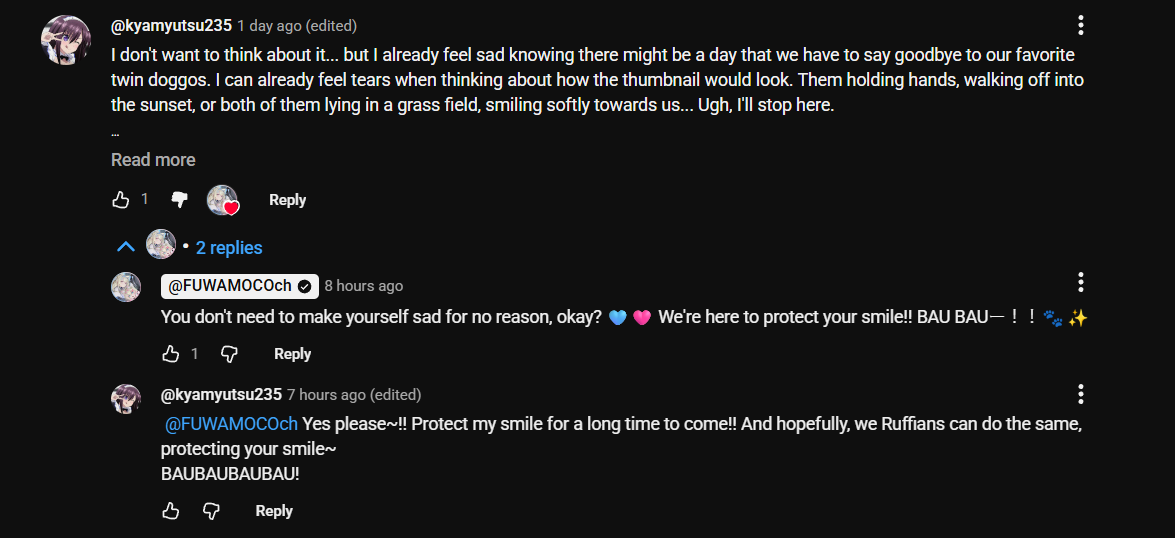Click the blue chevron beside 2 replies
This screenshot has height=538, width=1175.
tap(125, 247)
